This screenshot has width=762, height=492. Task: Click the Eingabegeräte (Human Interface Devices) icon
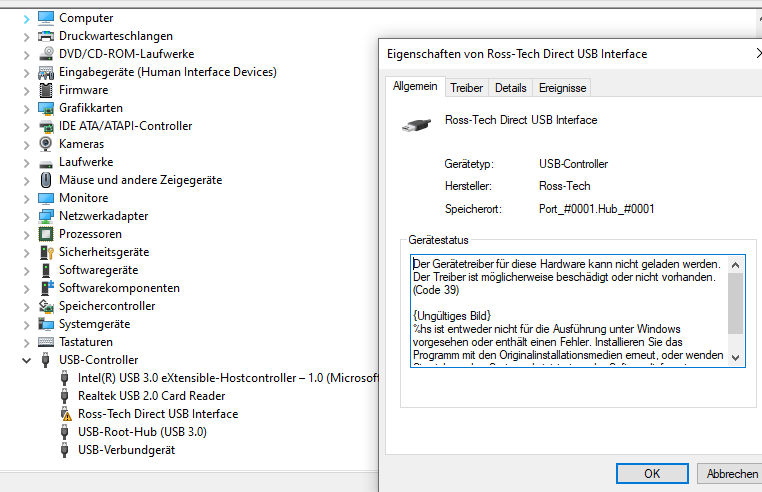(46, 72)
